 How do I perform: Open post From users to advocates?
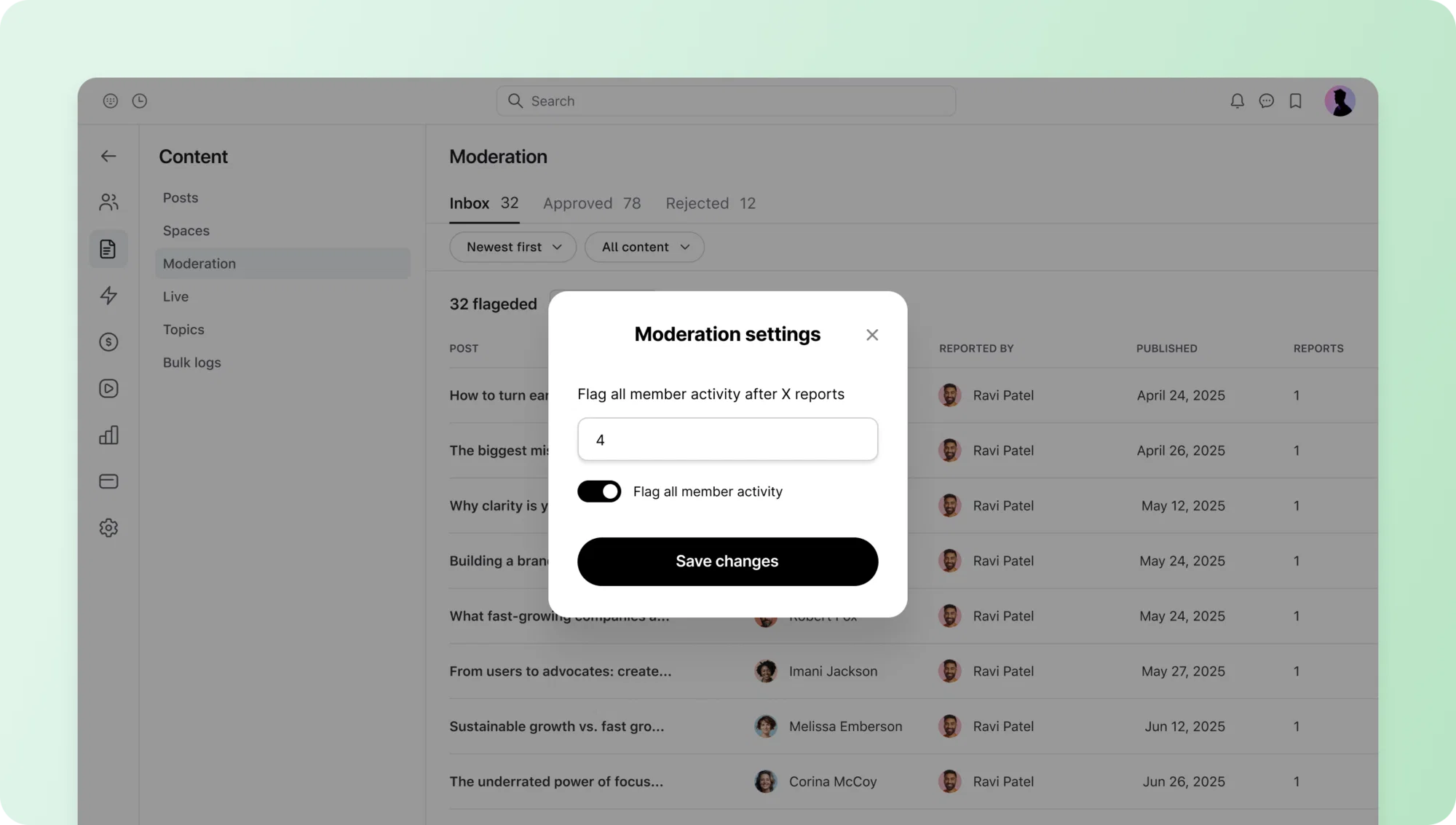pos(561,671)
